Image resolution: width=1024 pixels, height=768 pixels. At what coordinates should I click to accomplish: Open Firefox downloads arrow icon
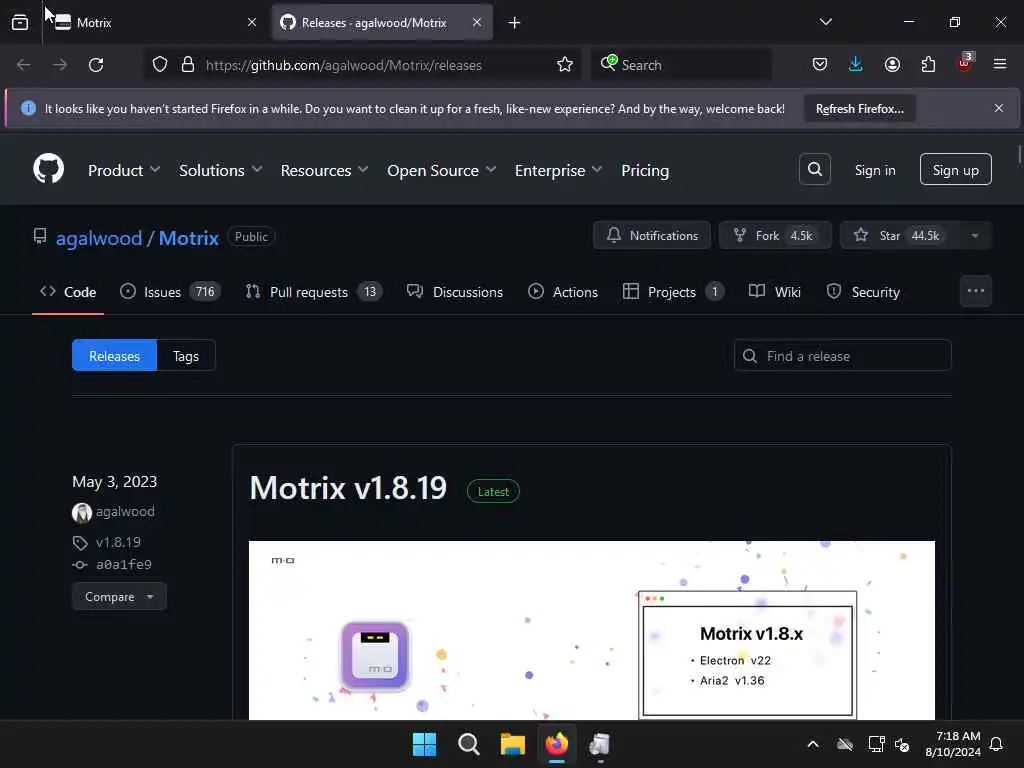[856, 64]
